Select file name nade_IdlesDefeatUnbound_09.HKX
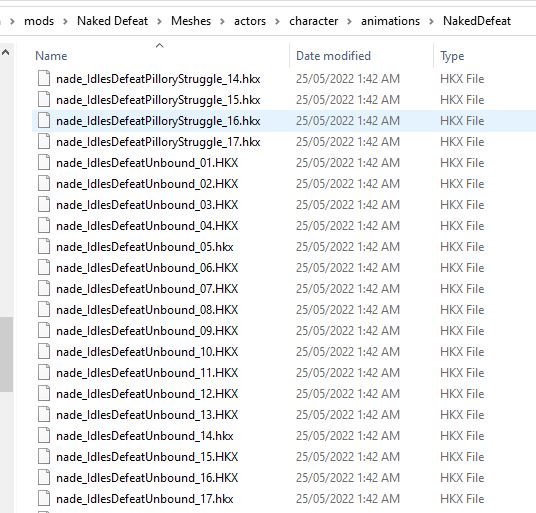536x513 pixels. pos(147,331)
